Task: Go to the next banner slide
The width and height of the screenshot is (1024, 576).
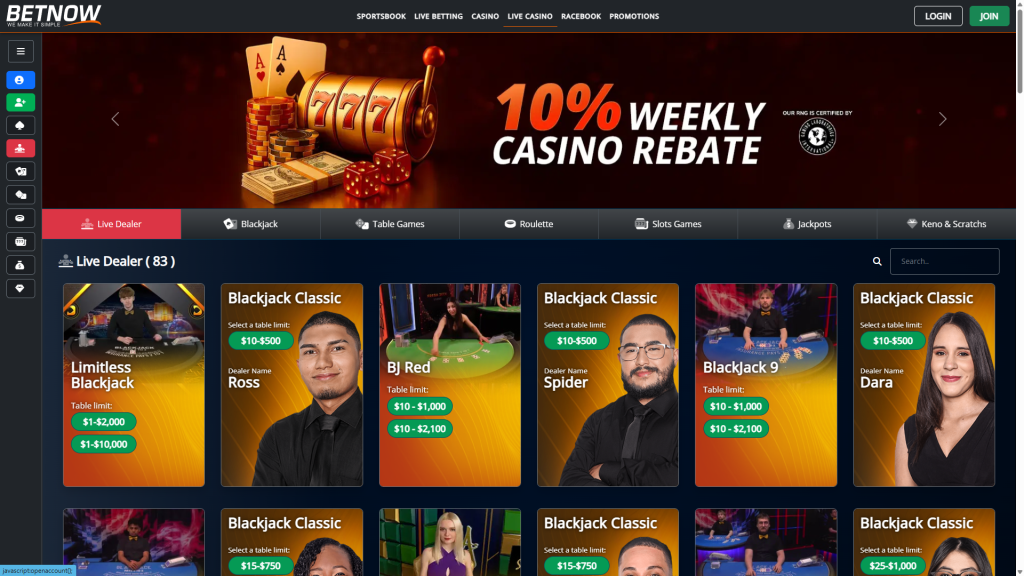Action: click(x=942, y=119)
